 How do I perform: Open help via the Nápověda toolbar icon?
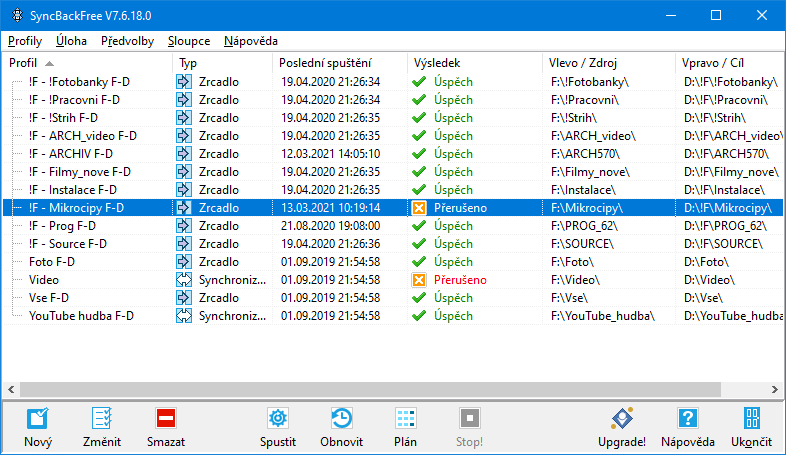687,419
